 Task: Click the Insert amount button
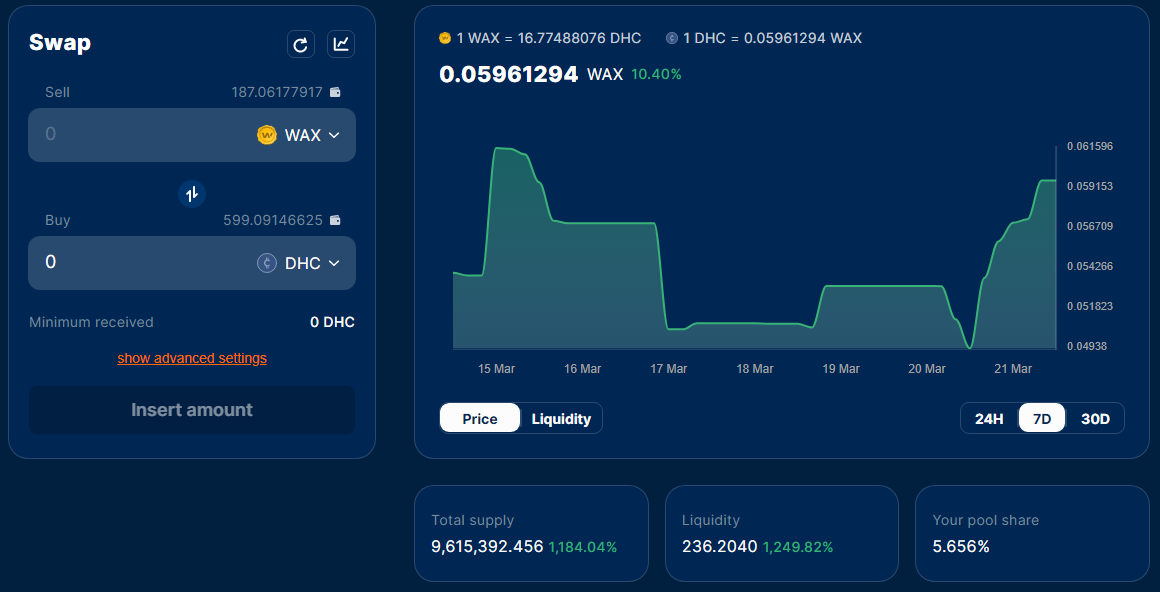pyautogui.click(x=192, y=410)
